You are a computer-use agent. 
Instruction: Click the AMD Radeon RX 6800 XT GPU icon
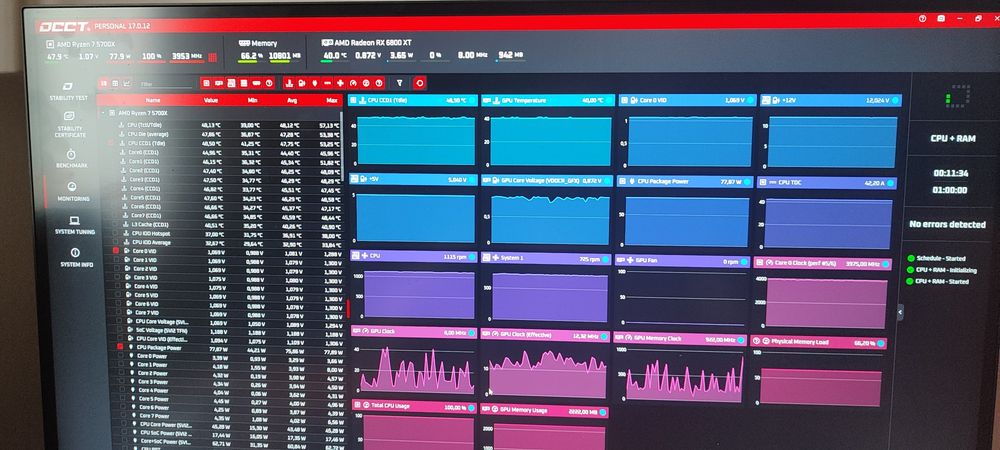point(327,43)
